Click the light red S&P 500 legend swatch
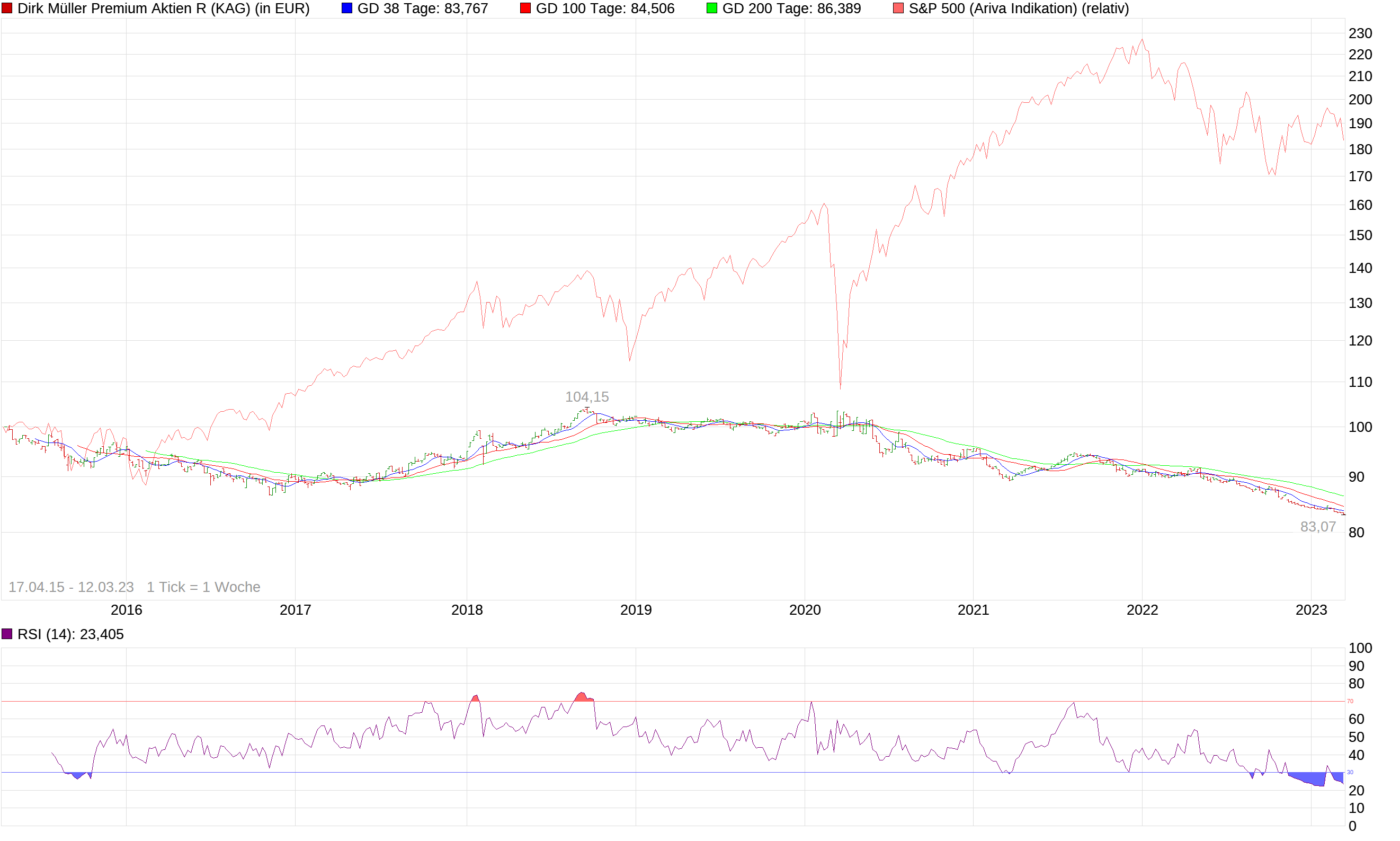The width and height of the screenshot is (1400, 841). [x=898, y=8]
